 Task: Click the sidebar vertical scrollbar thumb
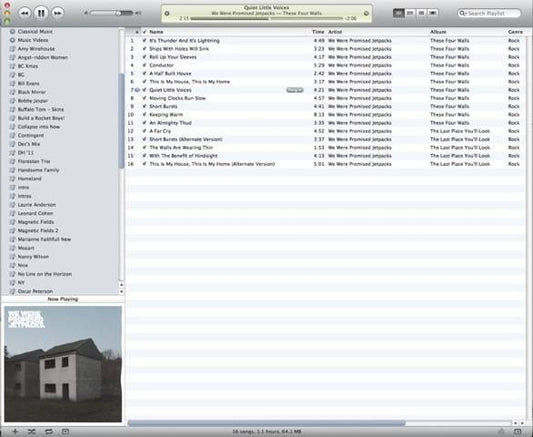(121, 121)
